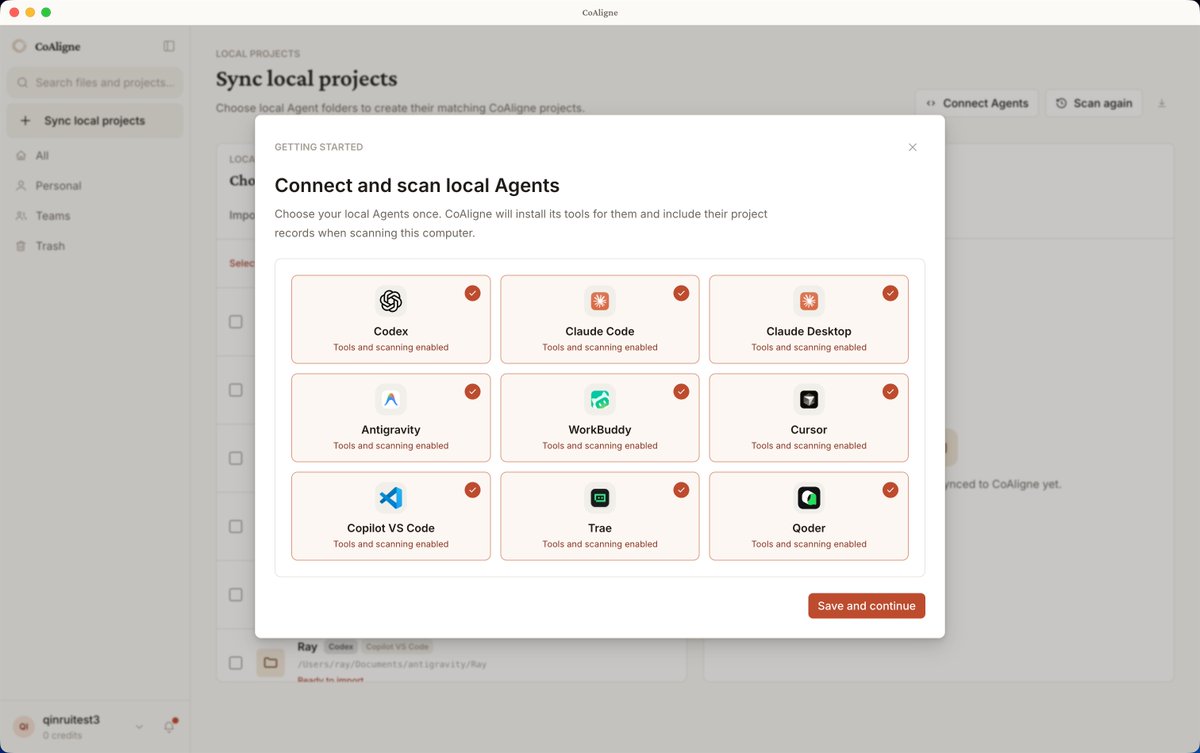
Task: Click the CoAligne logo in the sidebar
Action: click(x=19, y=46)
